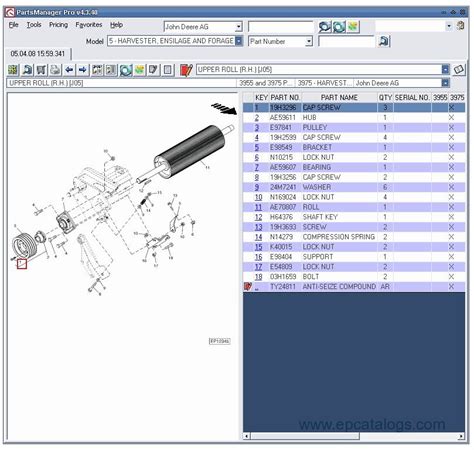
Task: Open the shopping cart icon in the toolbar
Action: click(x=41, y=70)
